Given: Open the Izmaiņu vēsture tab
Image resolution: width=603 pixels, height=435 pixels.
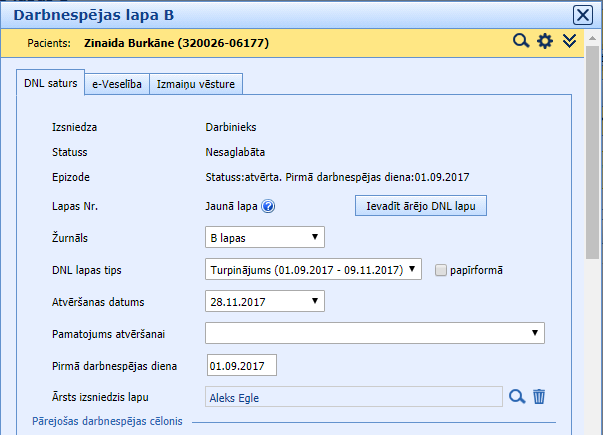Looking at the screenshot, I should click(196, 84).
